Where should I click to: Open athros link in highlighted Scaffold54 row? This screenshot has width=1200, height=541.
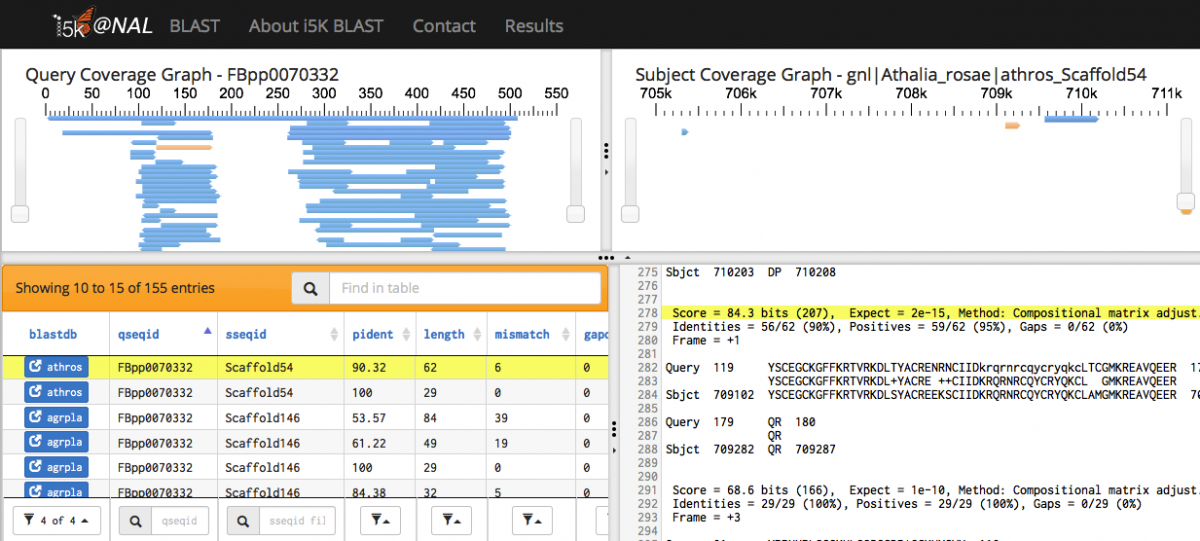(56, 367)
